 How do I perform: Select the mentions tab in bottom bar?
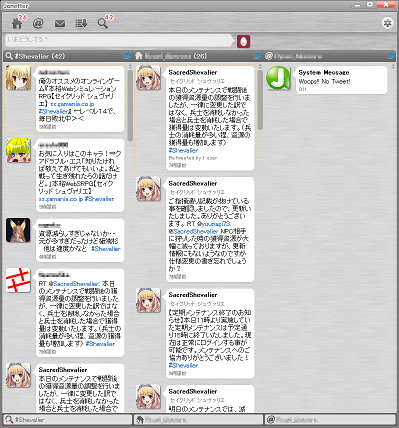(x=330, y=420)
